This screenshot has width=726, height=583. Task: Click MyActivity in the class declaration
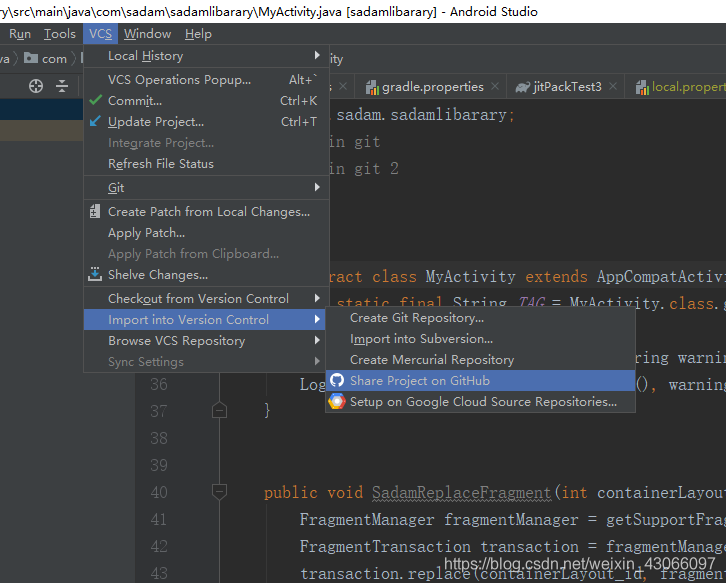click(470, 276)
